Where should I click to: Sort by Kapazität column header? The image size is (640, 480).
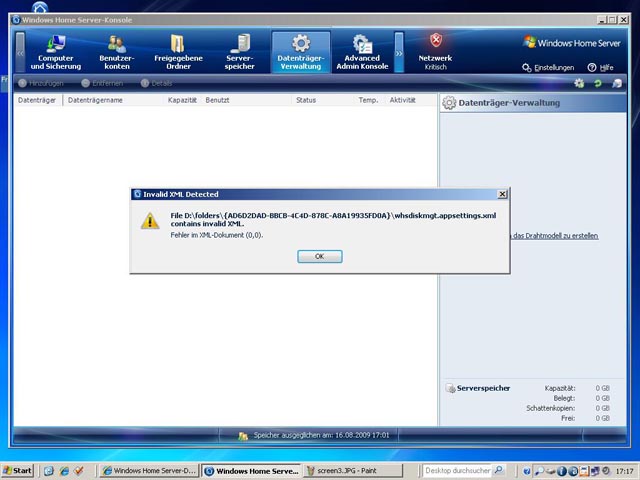(182, 100)
